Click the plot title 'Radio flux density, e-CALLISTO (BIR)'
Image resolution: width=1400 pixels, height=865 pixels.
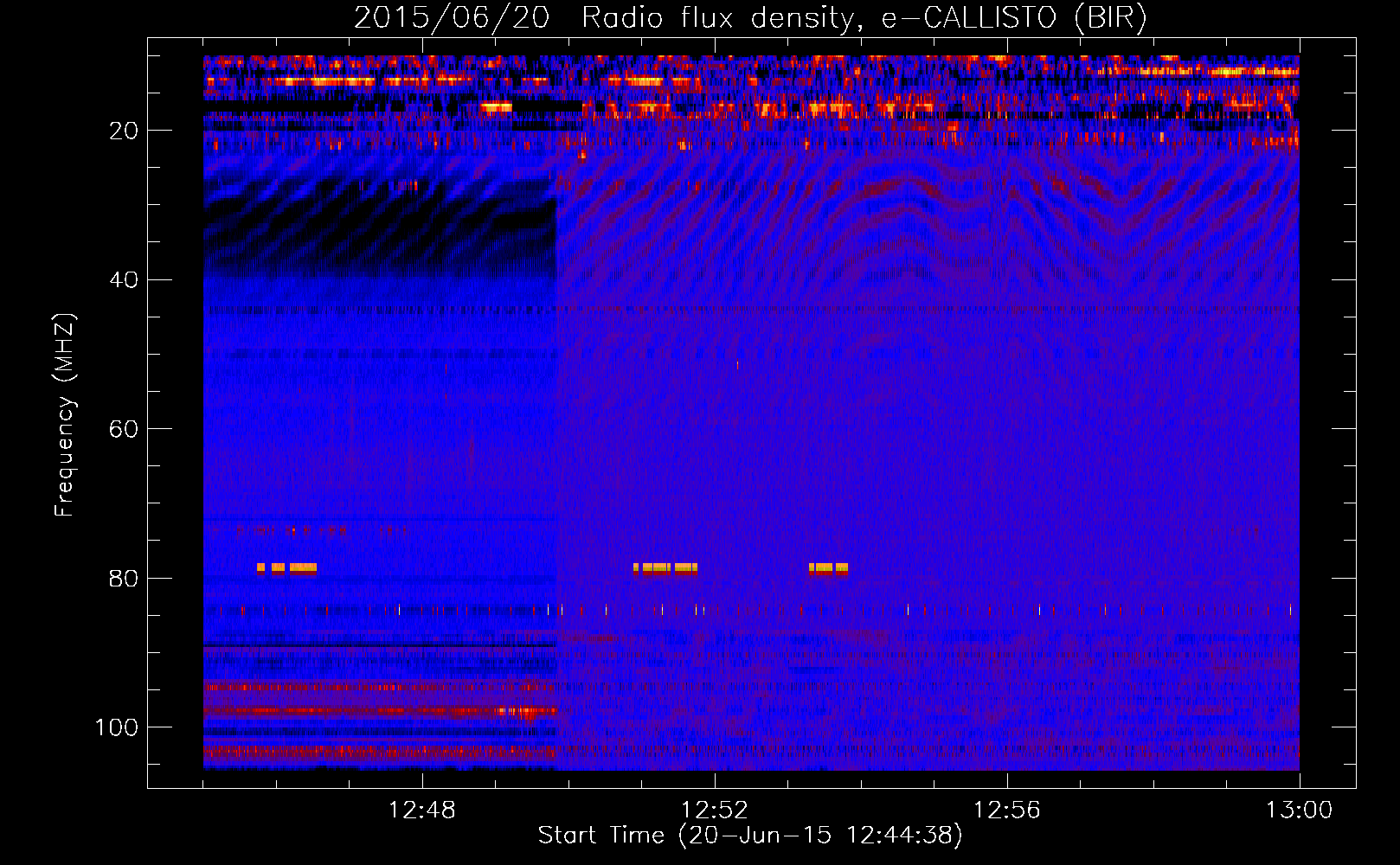pyautogui.click(x=864, y=18)
